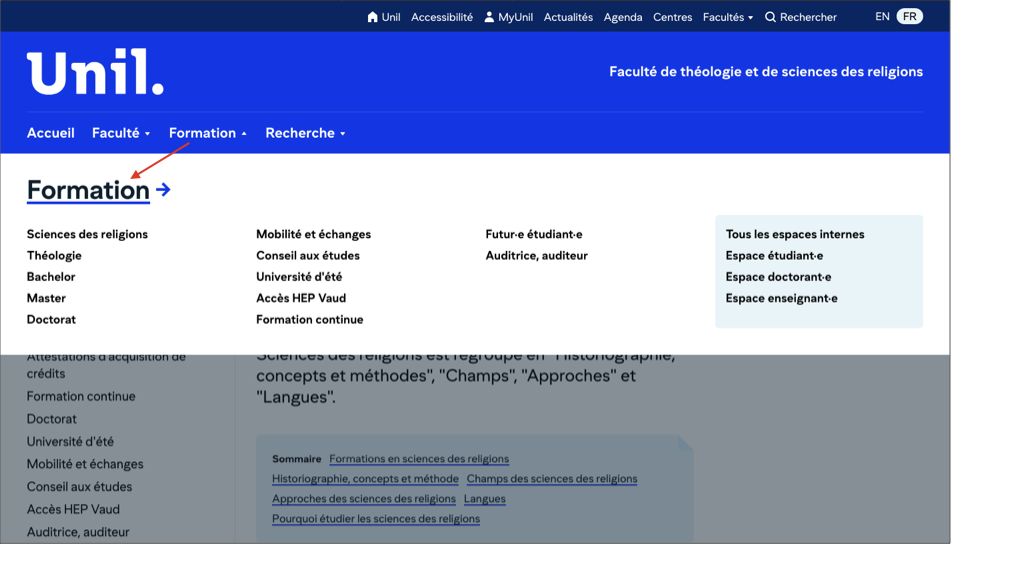Open Théologie menu entry
1024x567 pixels.
(x=54, y=255)
